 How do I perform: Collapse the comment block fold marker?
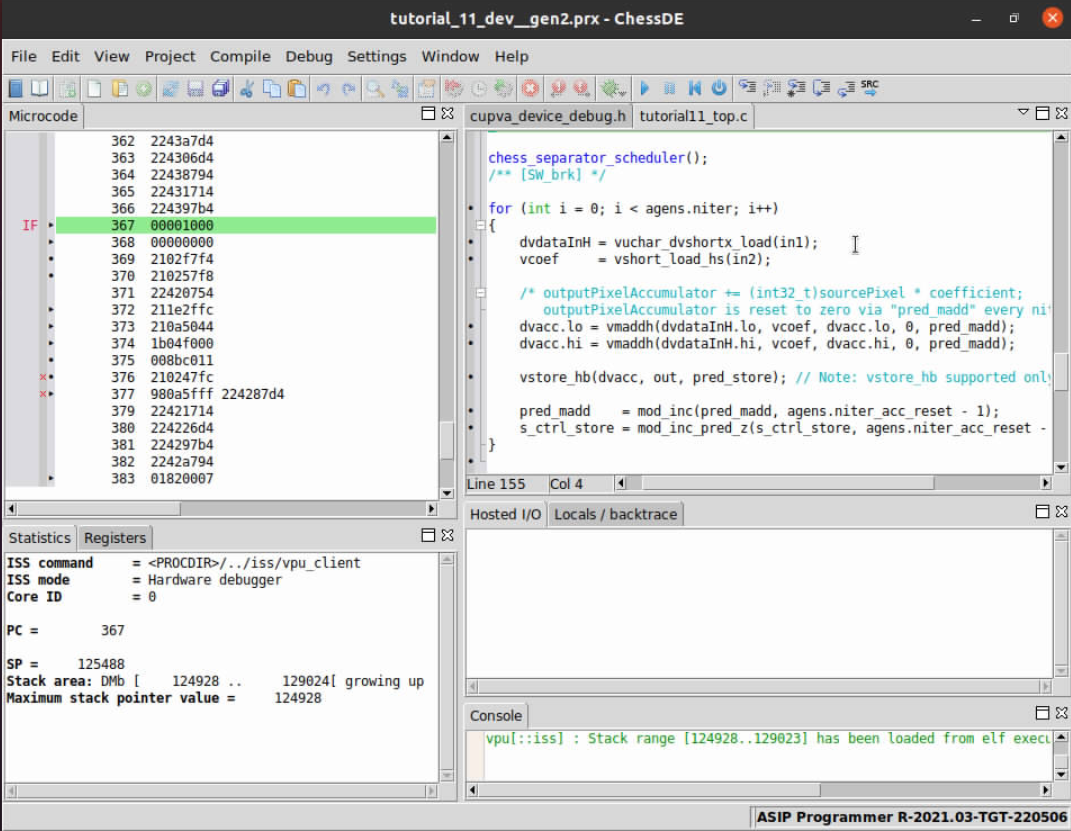point(481,293)
